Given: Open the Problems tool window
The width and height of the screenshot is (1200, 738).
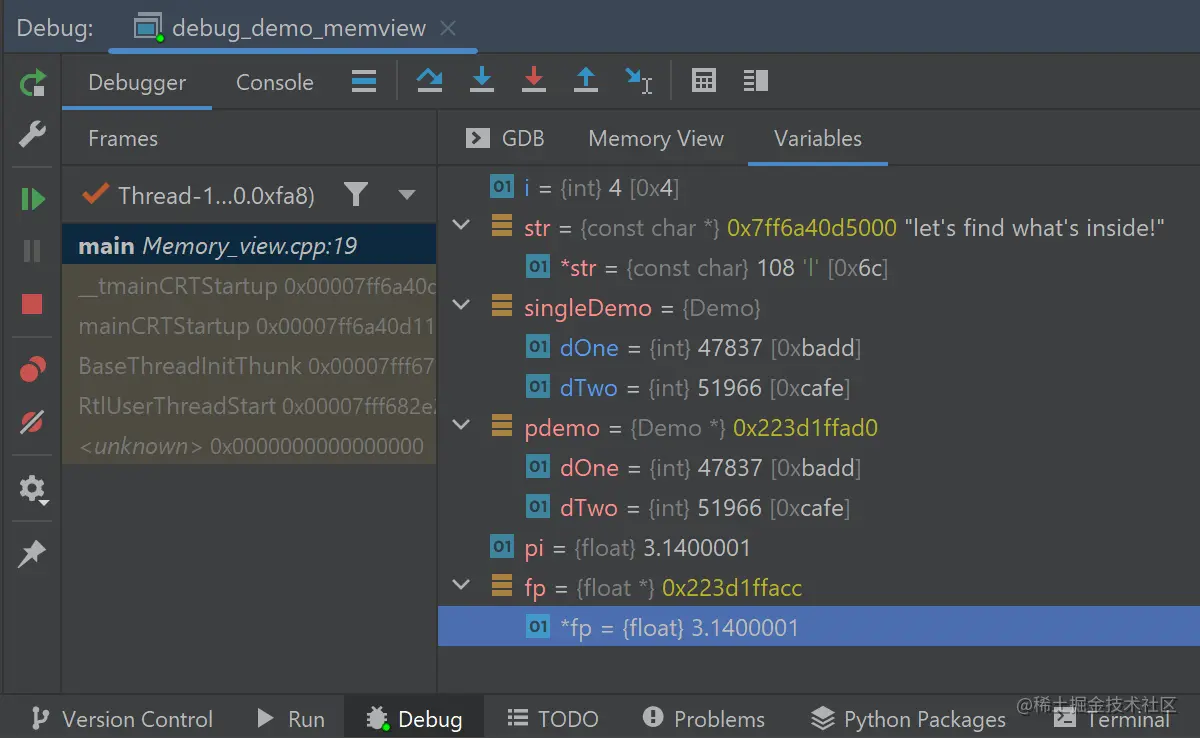Looking at the screenshot, I should pyautogui.click(x=703, y=718).
